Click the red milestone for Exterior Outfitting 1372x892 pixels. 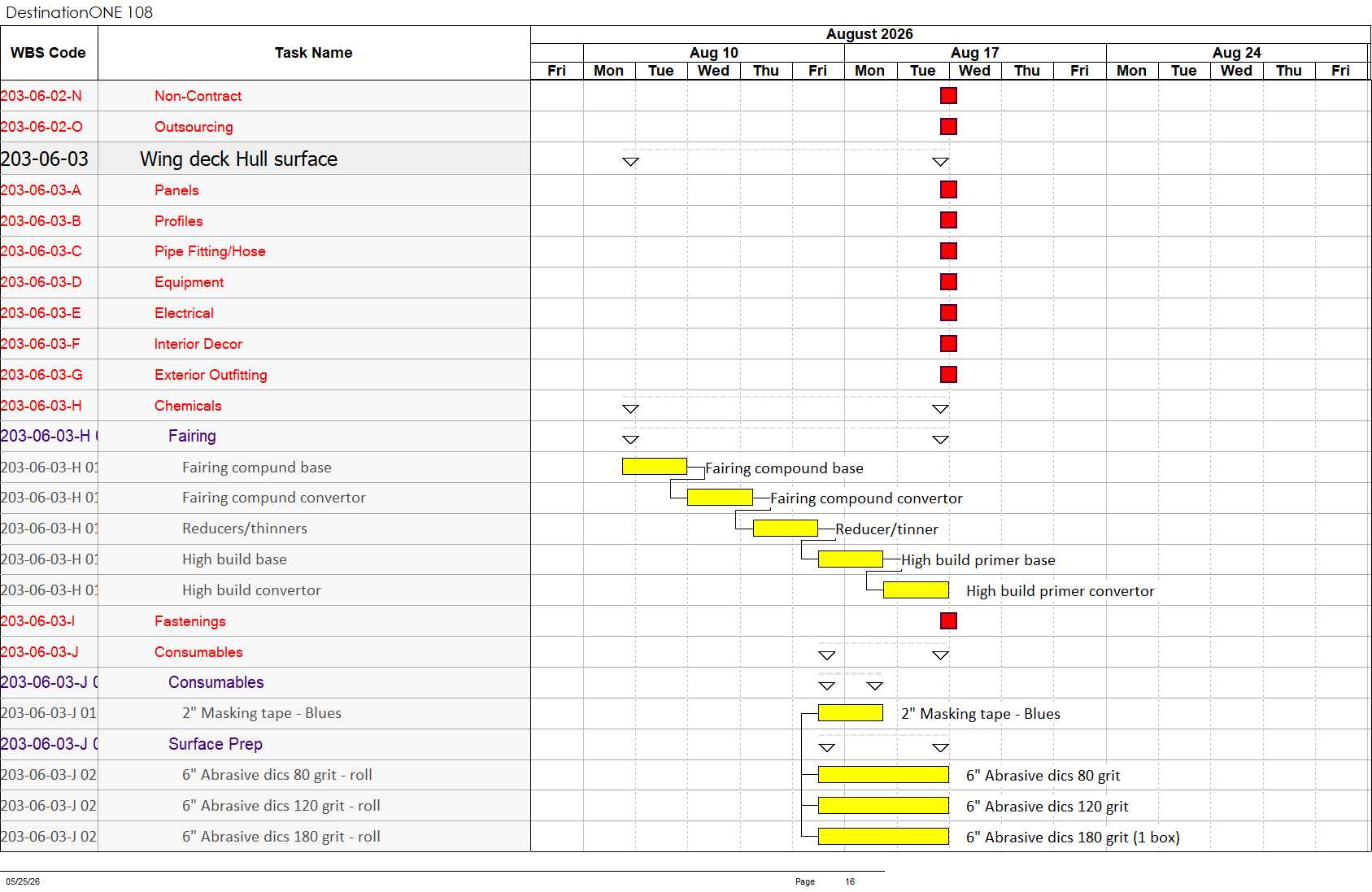point(948,375)
